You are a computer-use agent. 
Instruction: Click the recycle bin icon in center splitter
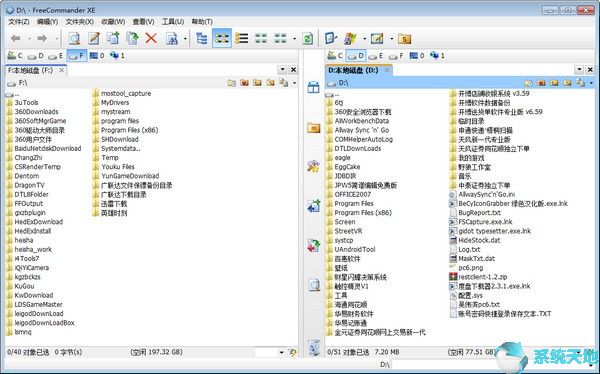point(314,348)
